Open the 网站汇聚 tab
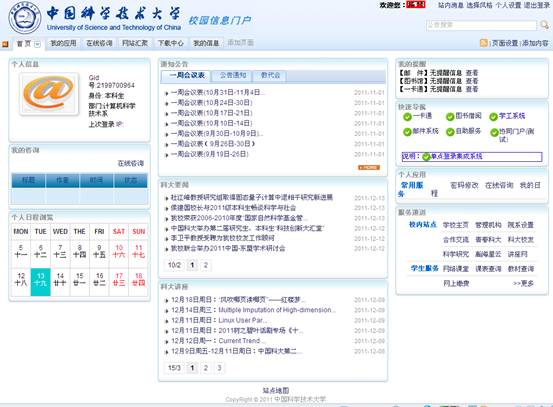Viewport: 553px width, 407px height. point(135,43)
